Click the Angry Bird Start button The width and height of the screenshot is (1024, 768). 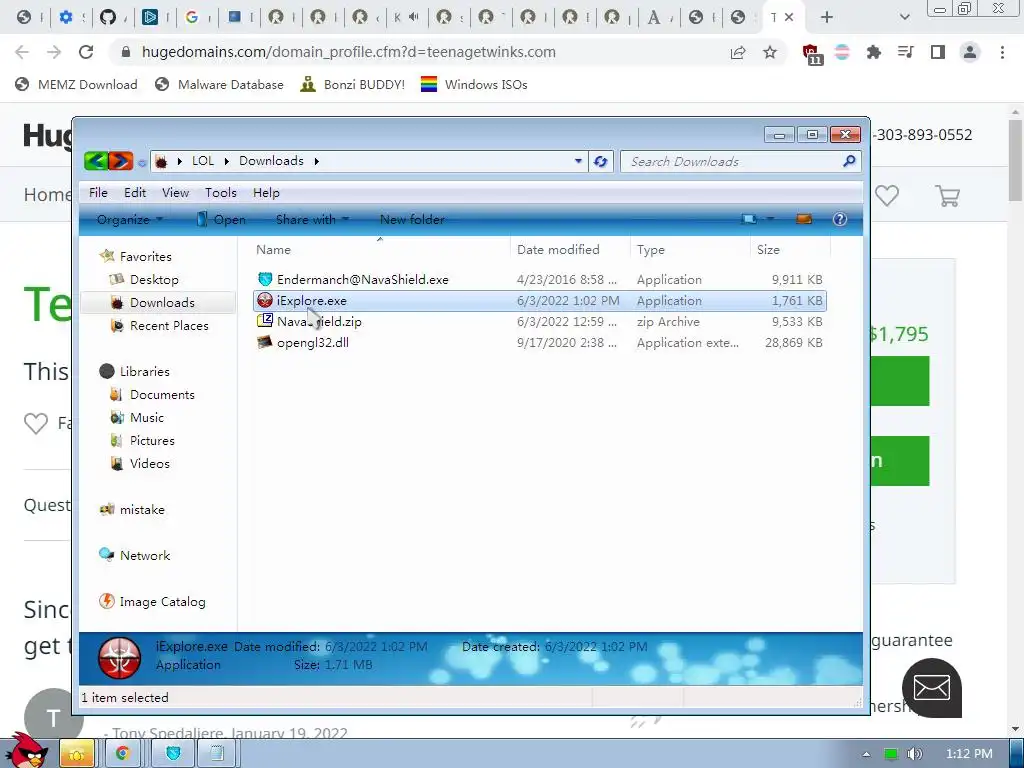[x=27, y=750]
